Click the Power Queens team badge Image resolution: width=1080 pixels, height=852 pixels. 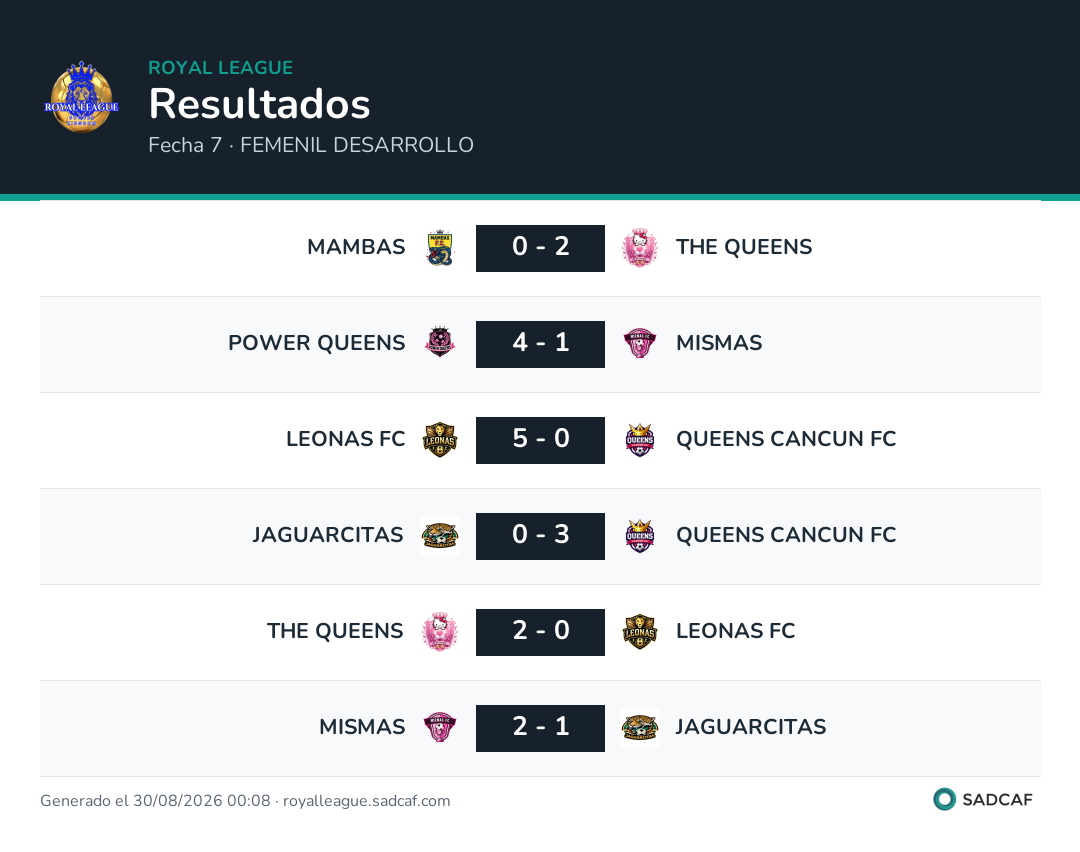[x=440, y=342]
